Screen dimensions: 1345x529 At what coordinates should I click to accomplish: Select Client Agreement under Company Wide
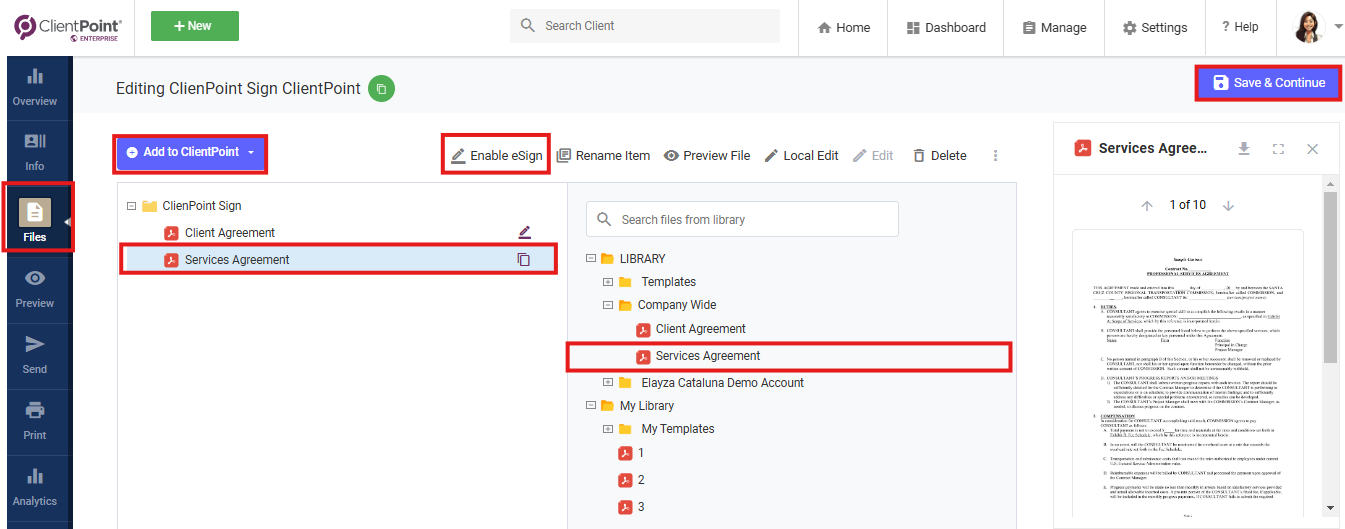click(701, 329)
